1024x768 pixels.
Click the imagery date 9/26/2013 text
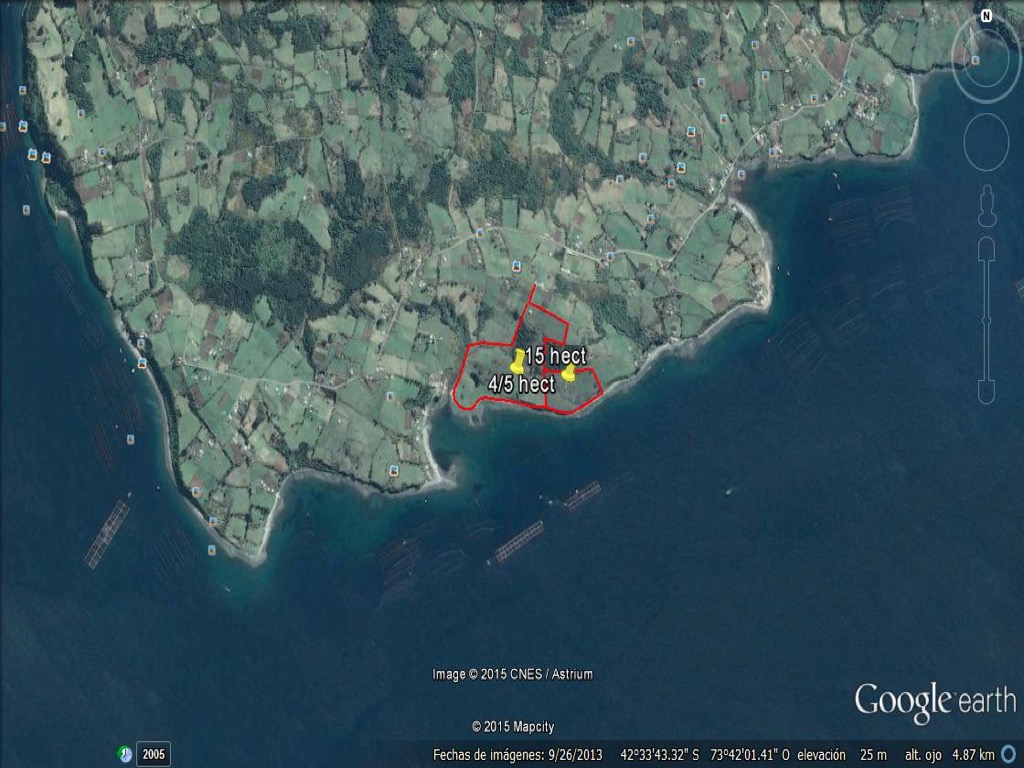coord(517,754)
